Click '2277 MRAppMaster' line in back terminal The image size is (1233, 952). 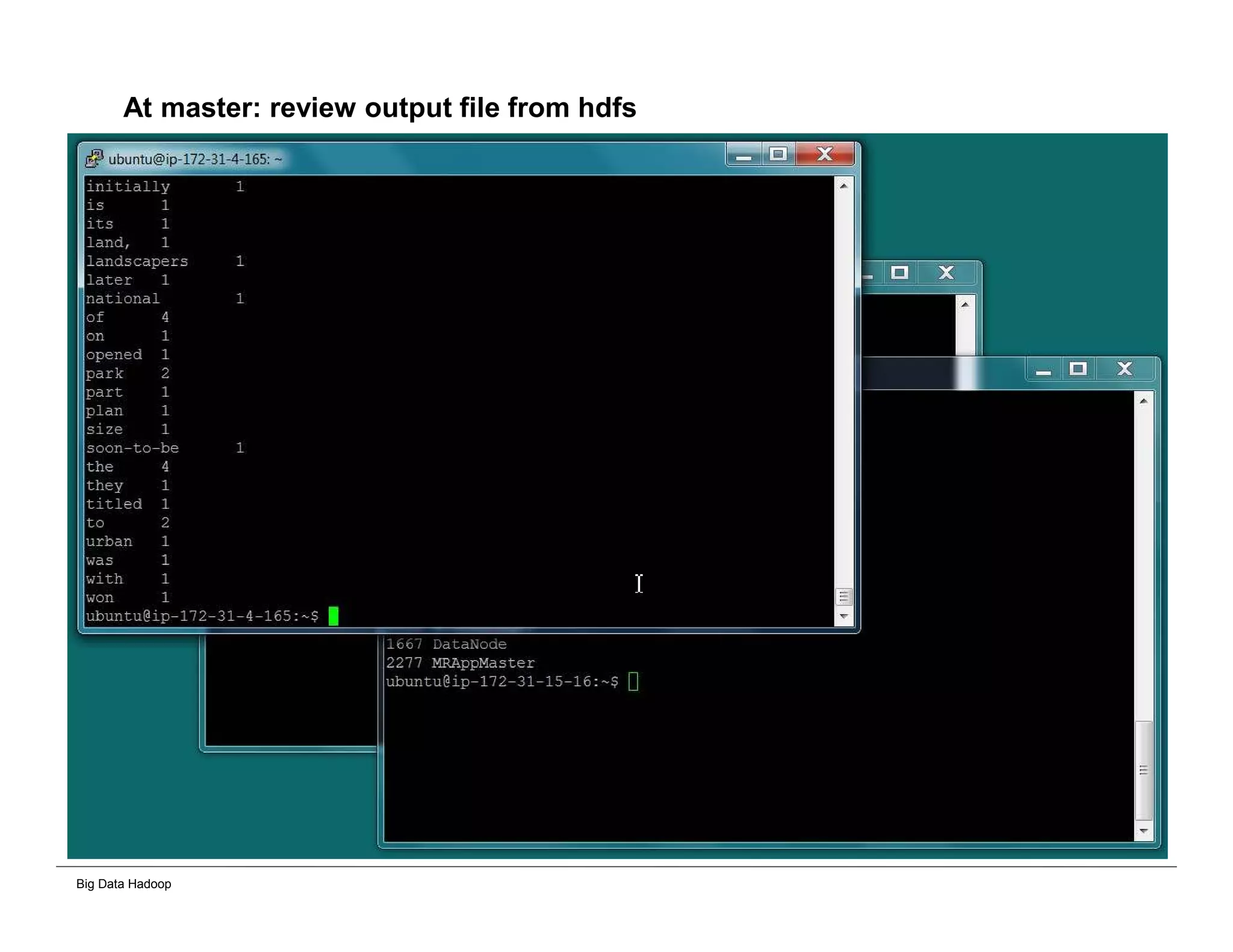coord(461,663)
